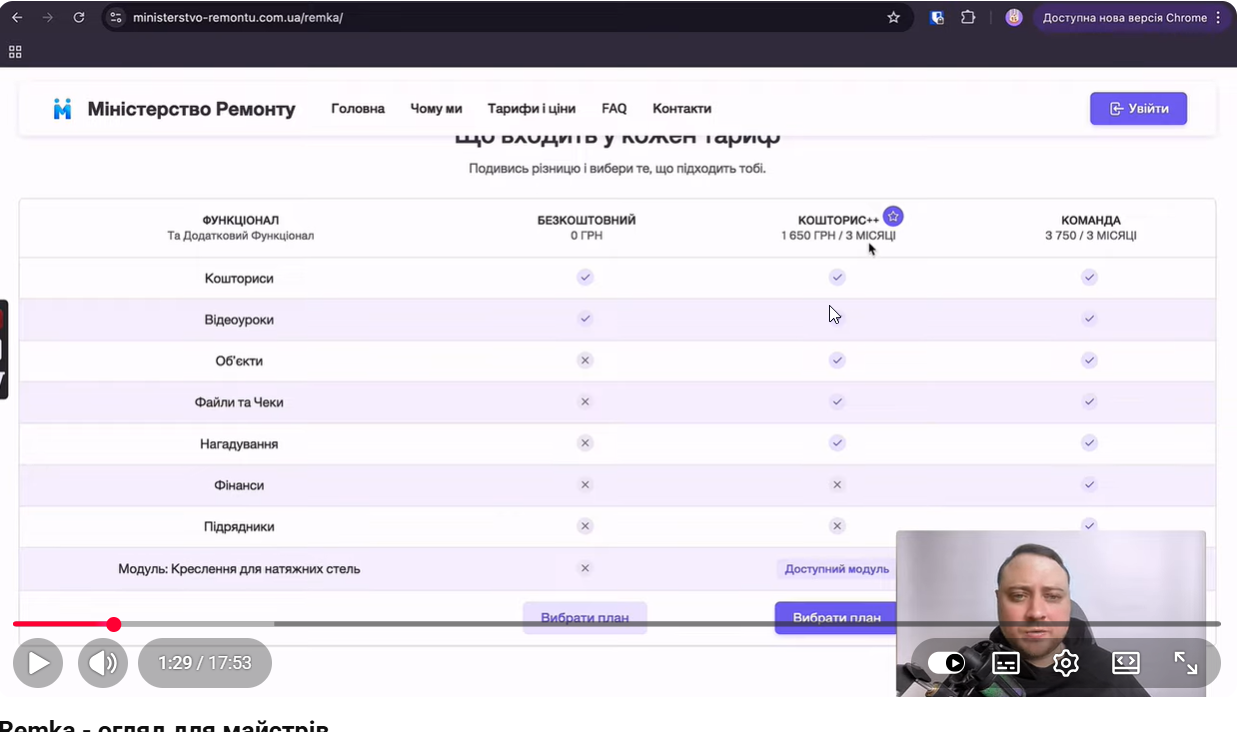The height and width of the screenshot is (732, 1237).
Task: Turn on video subtitles
Action: pos(1006,663)
